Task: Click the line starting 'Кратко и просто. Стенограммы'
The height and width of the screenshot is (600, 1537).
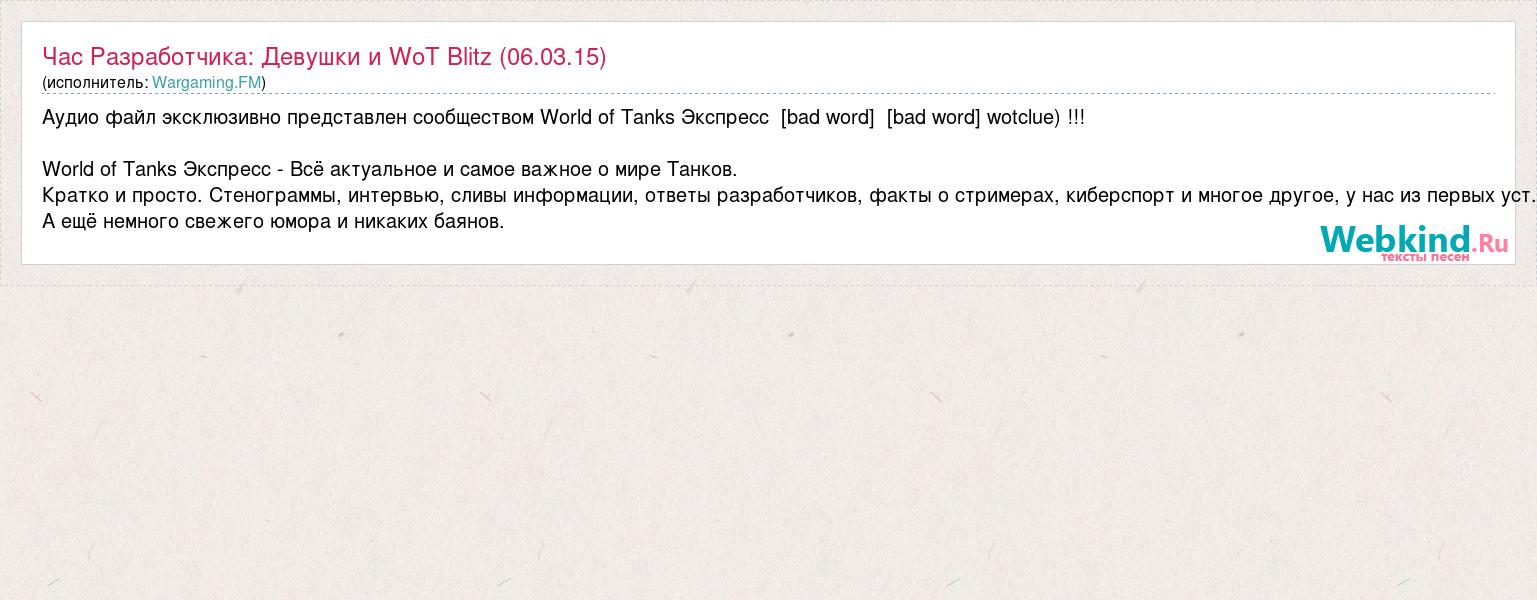Action: [x=788, y=195]
